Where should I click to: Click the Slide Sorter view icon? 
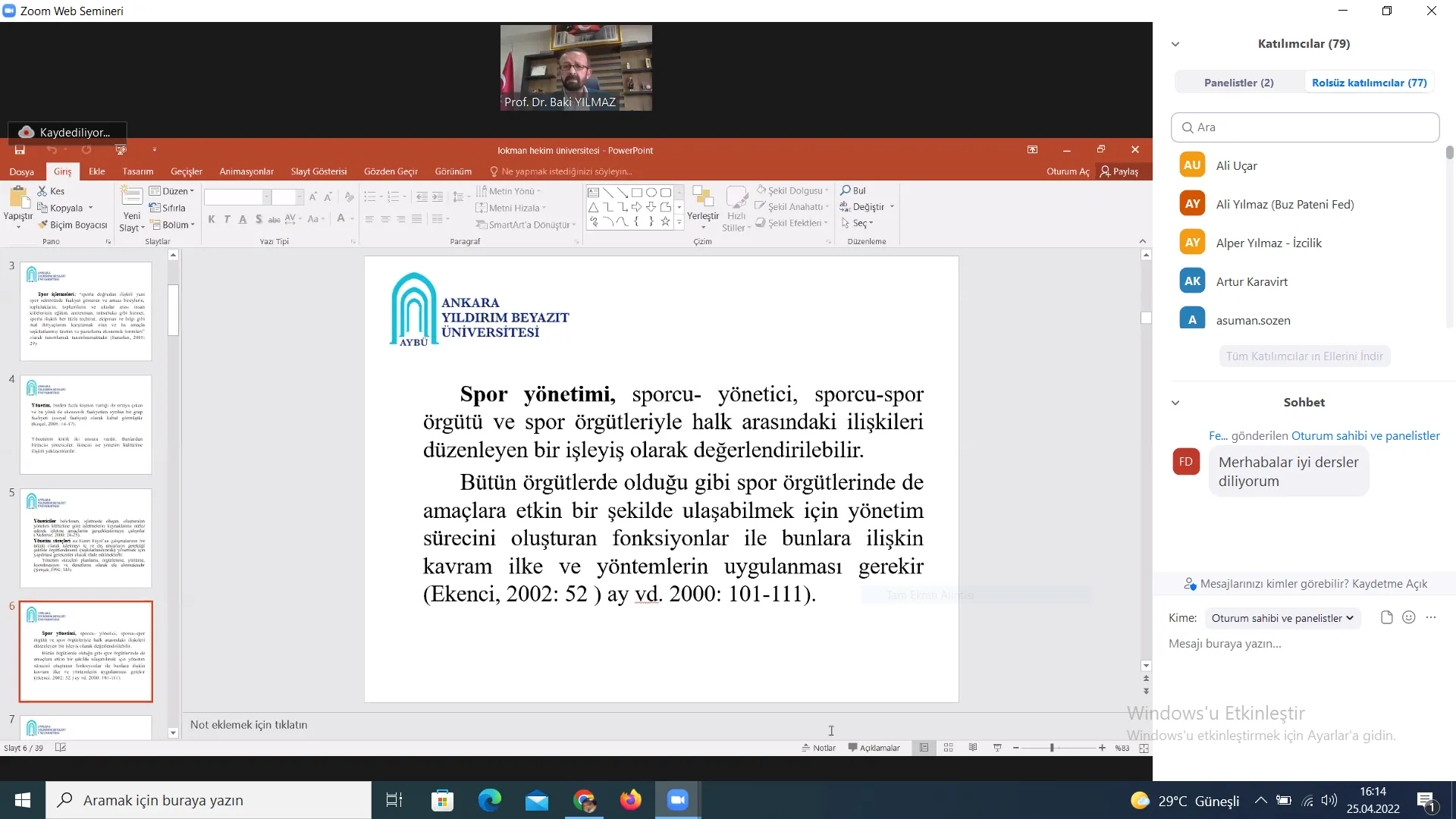[948, 748]
